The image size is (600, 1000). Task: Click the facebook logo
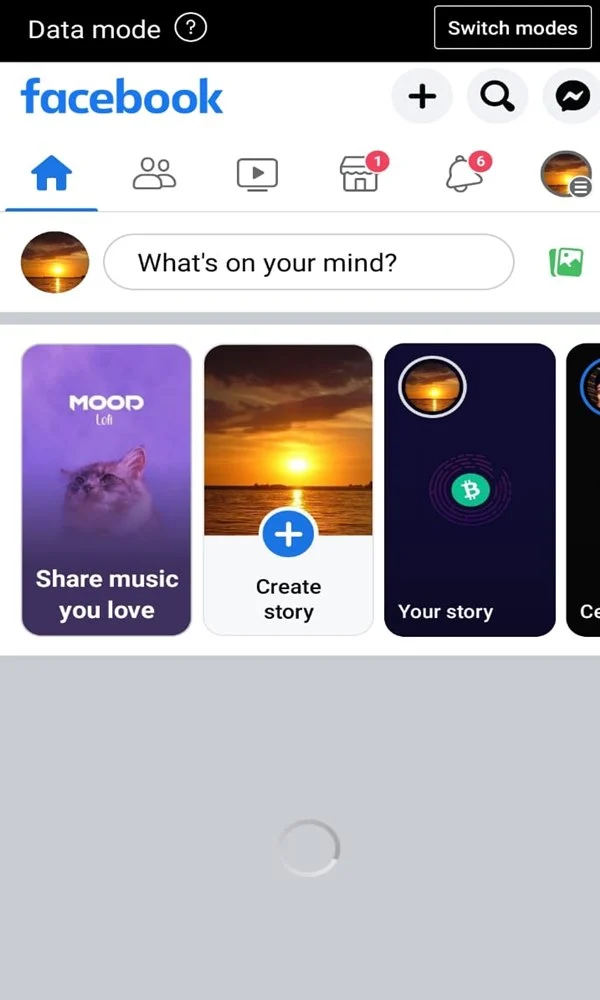pos(122,97)
